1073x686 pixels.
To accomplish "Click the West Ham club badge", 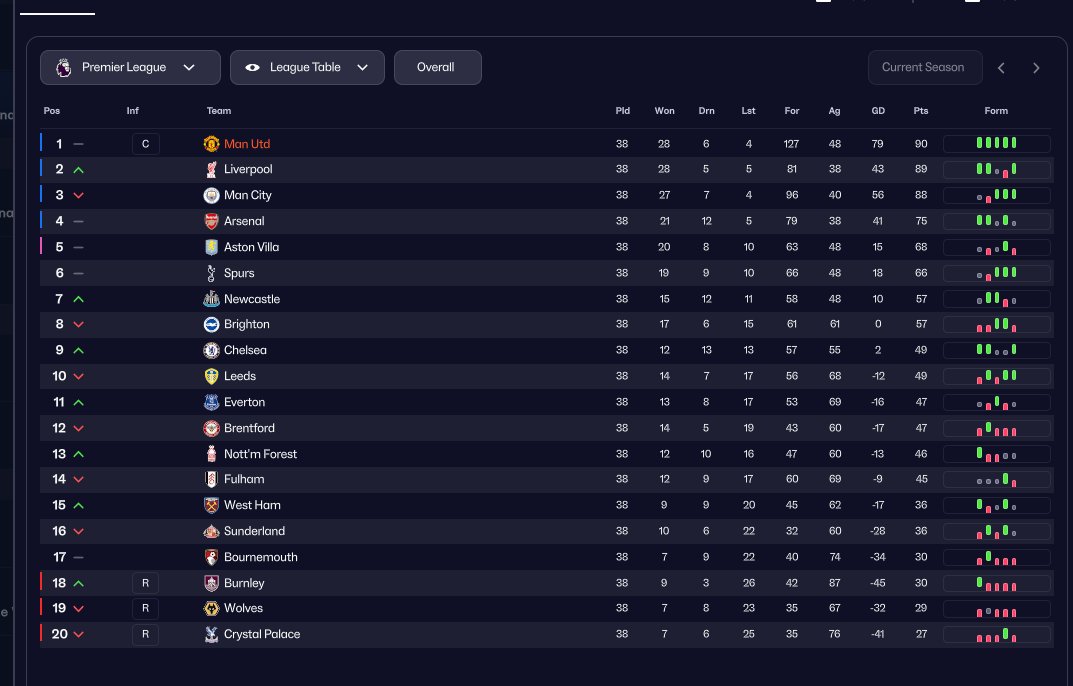I will pyautogui.click(x=211, y=505).
